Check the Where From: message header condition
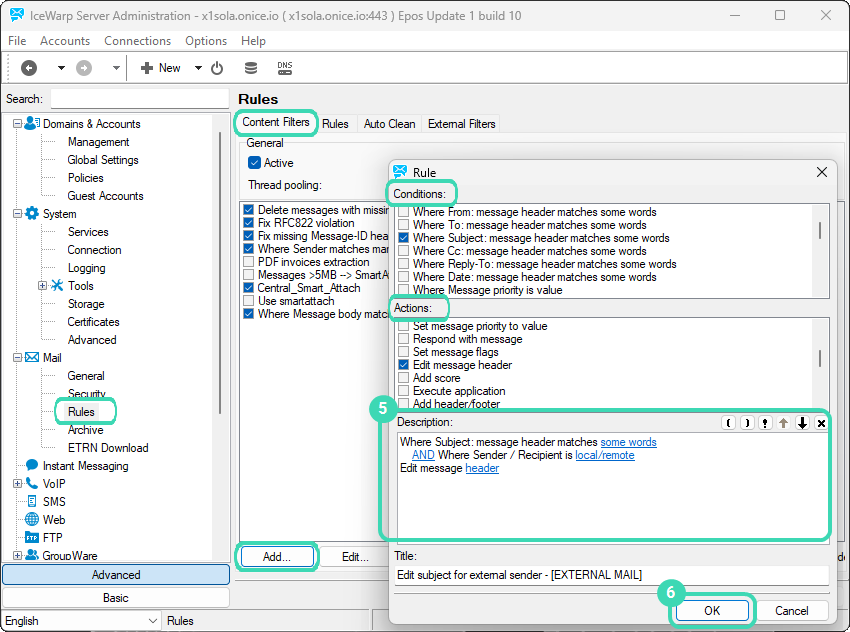 tap(403, 212)
